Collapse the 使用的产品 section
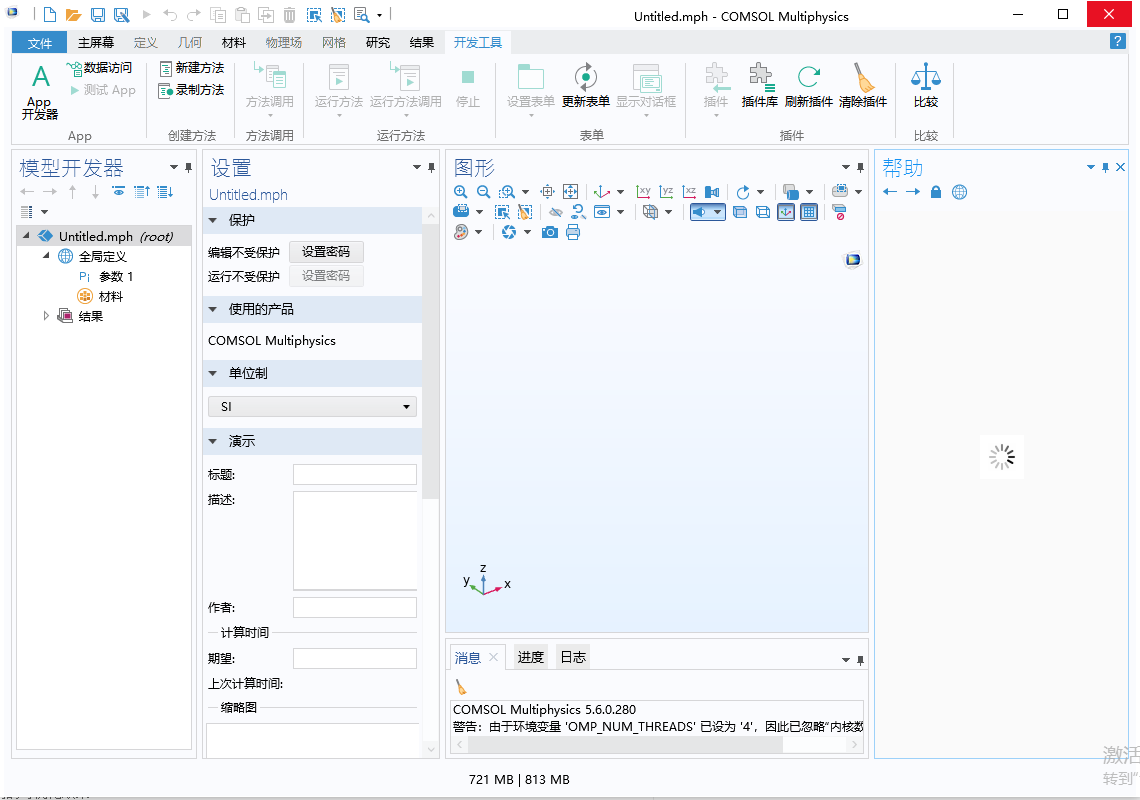1140x800 pixels. 213,309
